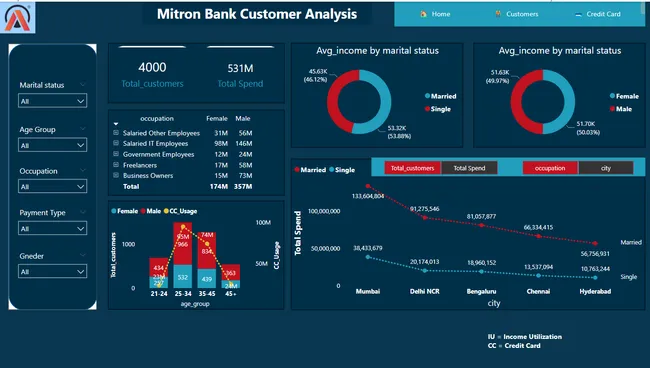Expand the Salaried IT Employees row
Image resolution: width=650 pixels, height=368 pixels.
[x=116, y=143]
